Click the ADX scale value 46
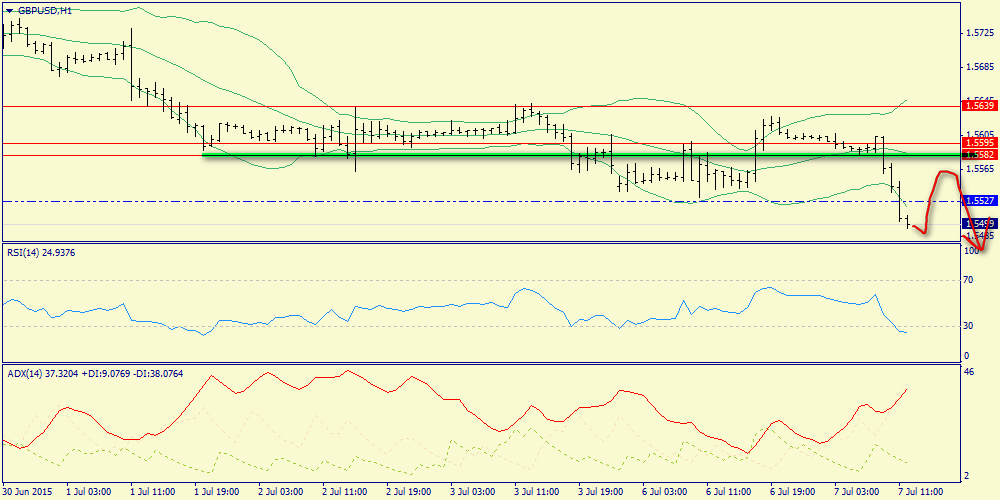Viewport: 1000px width, 500px height. (968, 372)
